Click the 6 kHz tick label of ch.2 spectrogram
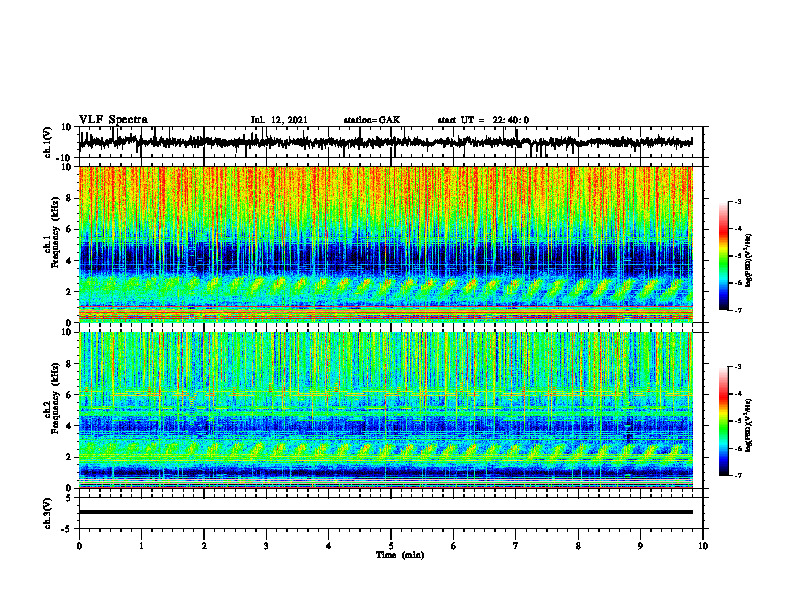792x612 pixels. click(69, 395)
